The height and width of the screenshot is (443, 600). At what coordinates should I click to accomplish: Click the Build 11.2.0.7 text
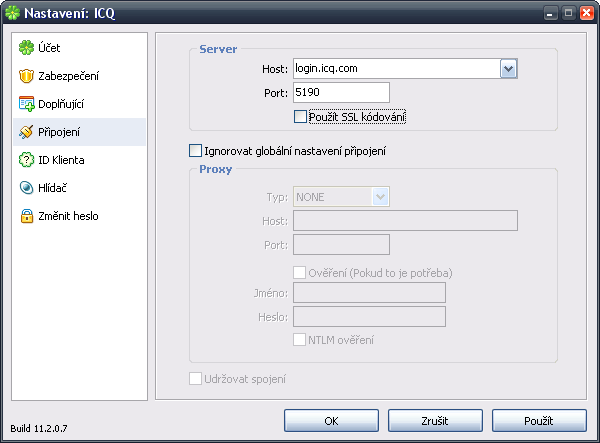(39, 428)
